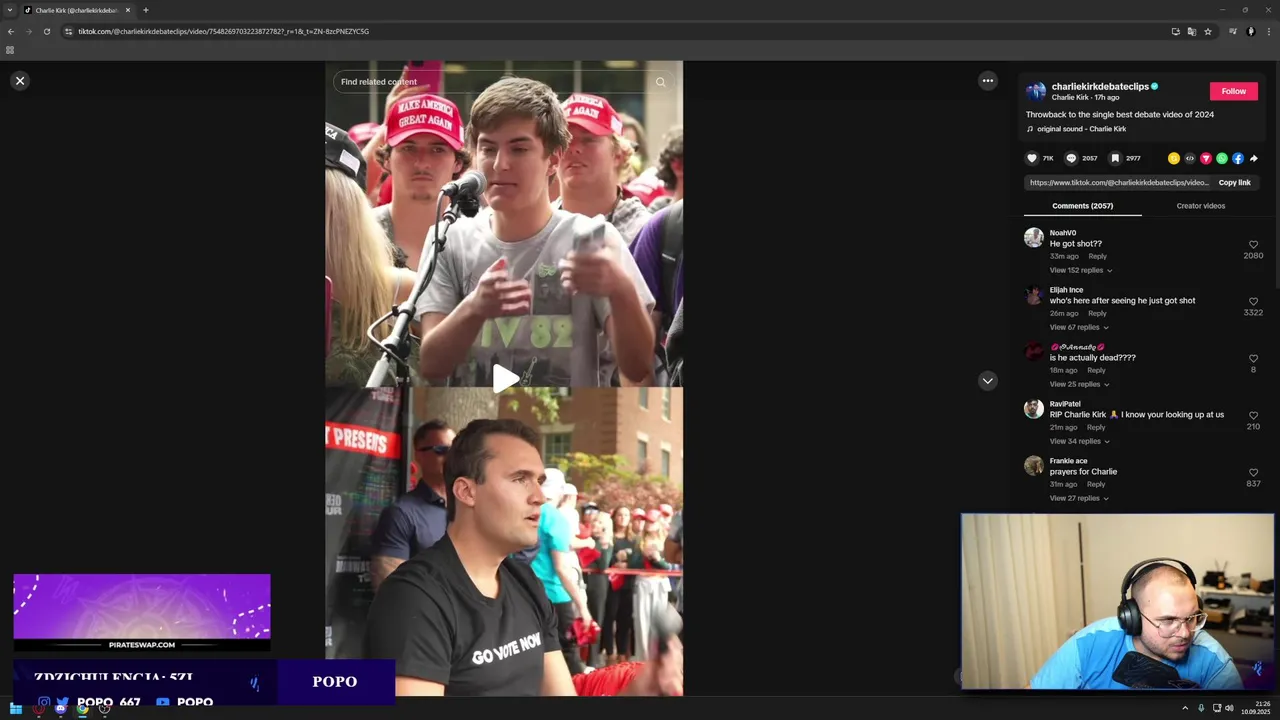1280x720 pixels.
Task: Select the Charlie Kirk TikTok browser tab
Action: [x=77, y=10]
